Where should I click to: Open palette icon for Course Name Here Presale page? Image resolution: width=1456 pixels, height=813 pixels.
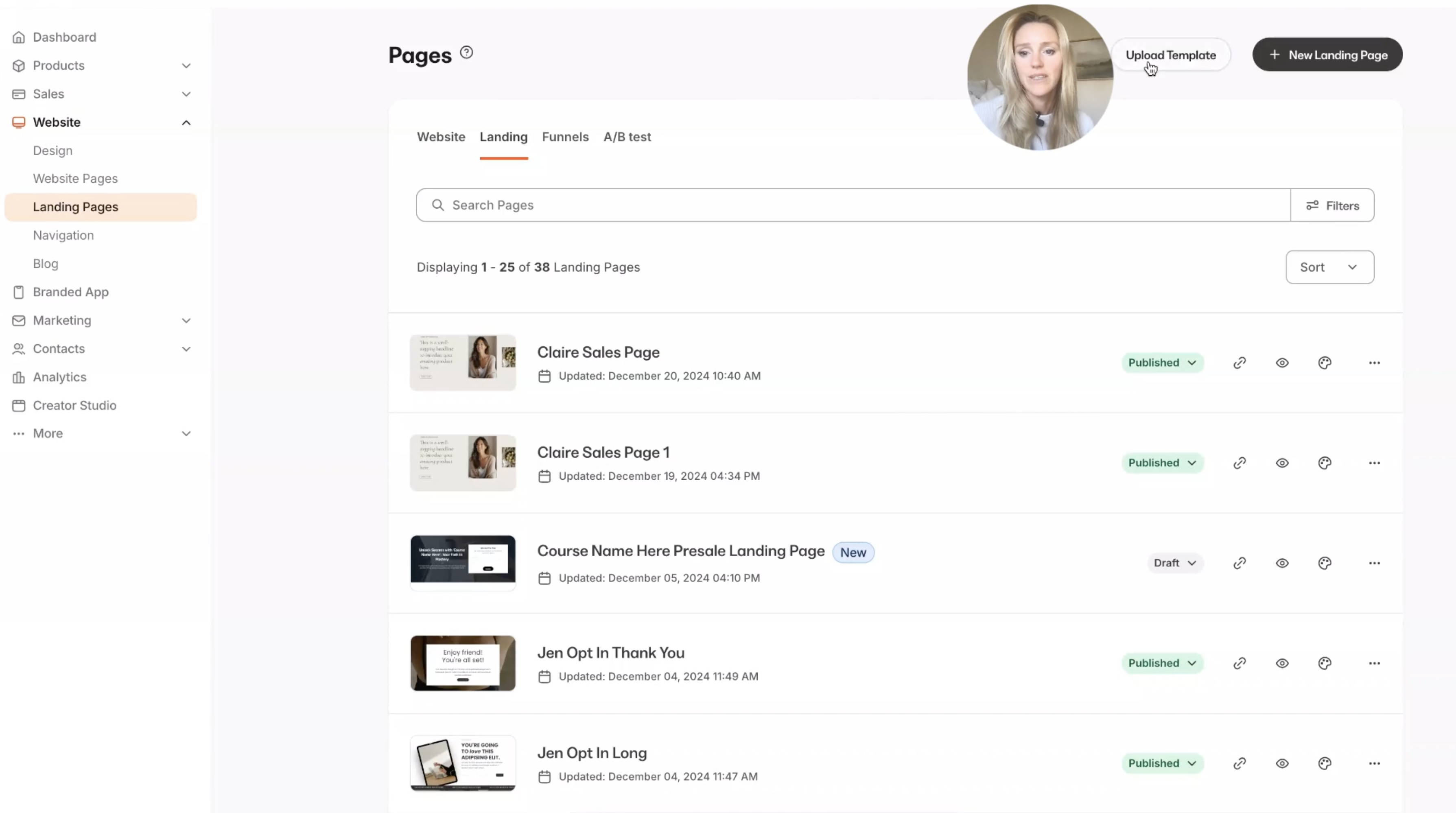(1325, 563)
